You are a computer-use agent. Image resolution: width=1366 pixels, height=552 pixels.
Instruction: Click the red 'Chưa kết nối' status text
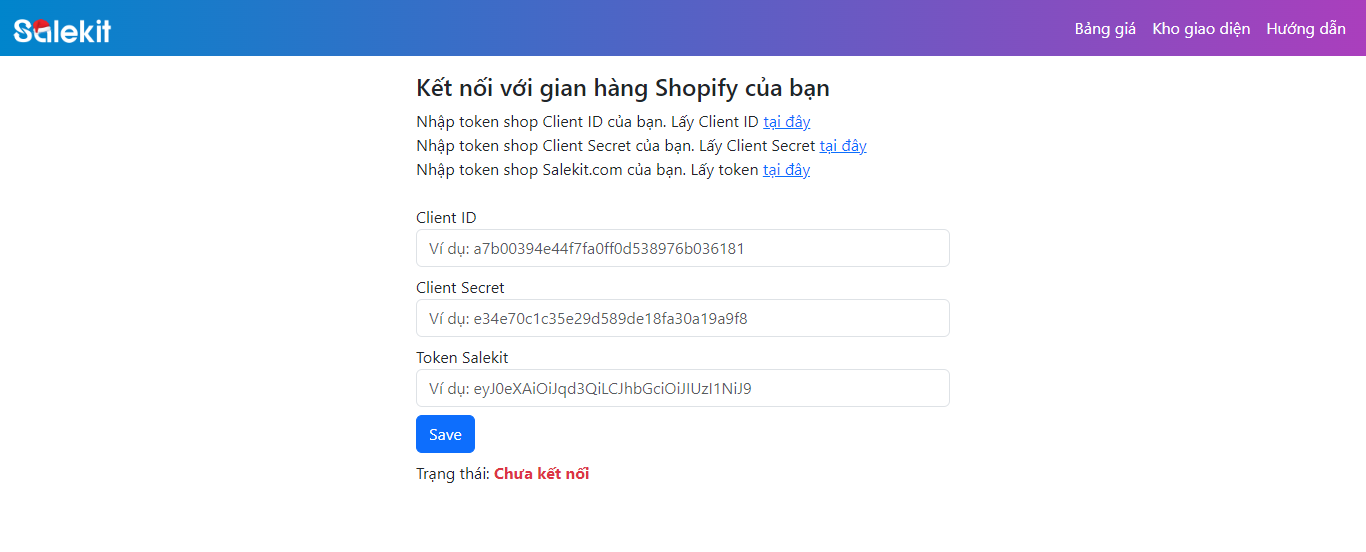pyautogui.click(x=541, y=474)
